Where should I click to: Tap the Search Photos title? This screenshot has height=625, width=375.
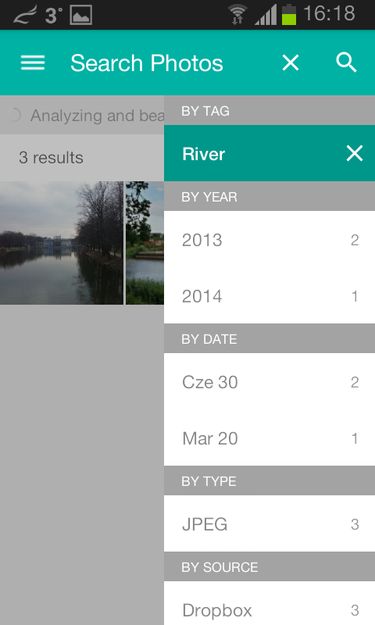pyautogui.click(x=147, y=63)
